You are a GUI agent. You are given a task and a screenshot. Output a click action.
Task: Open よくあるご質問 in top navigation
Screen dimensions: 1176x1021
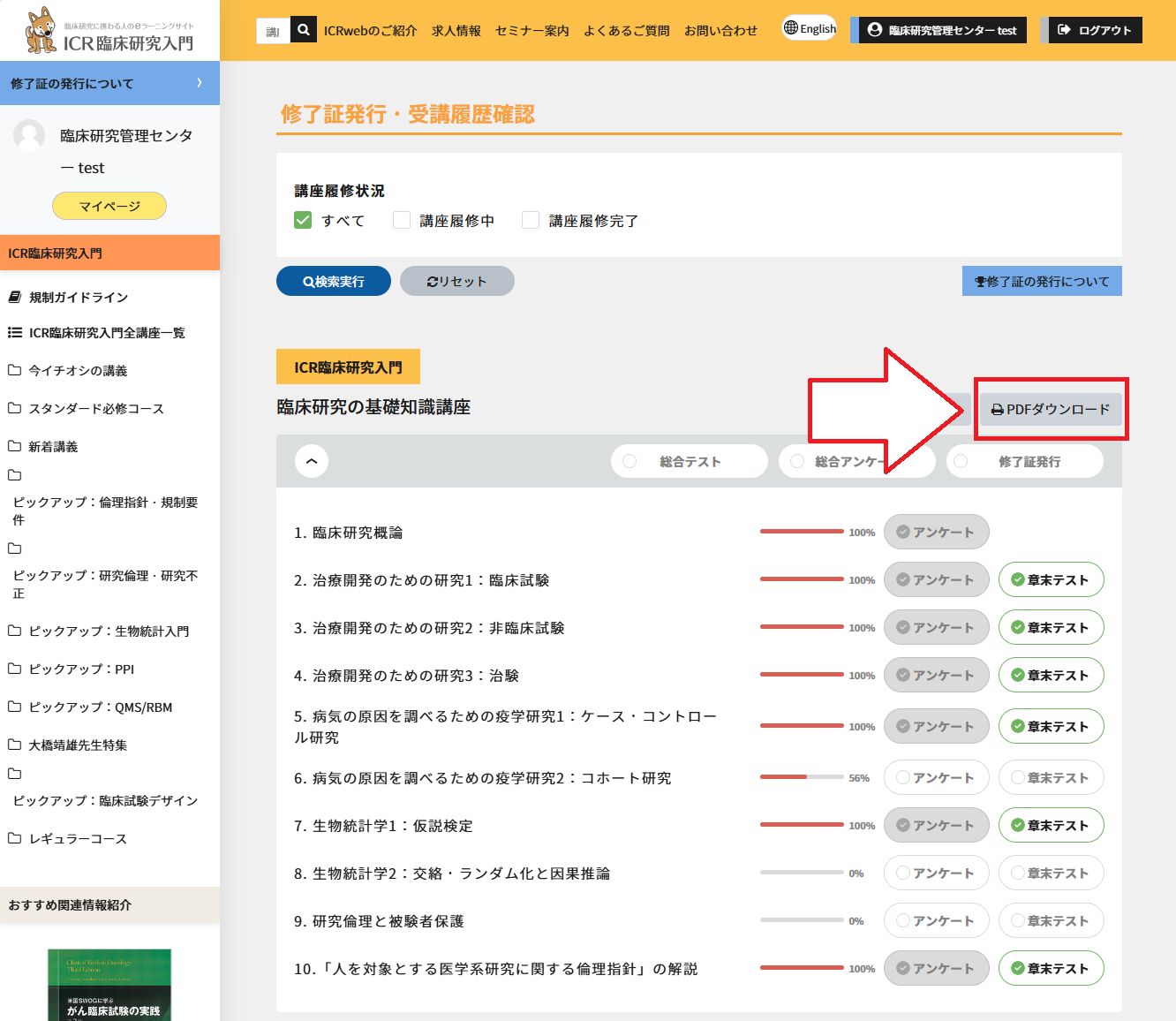(626, 30)
